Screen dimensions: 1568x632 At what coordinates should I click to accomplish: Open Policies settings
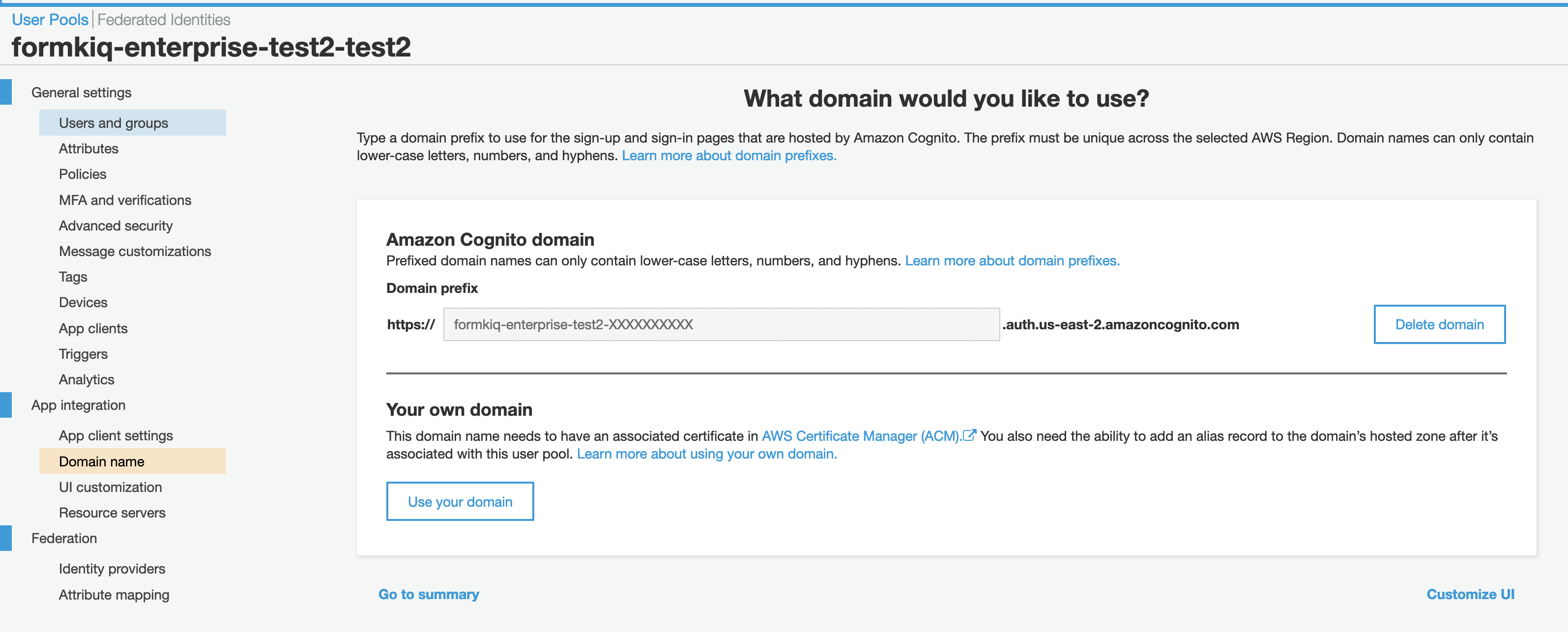click(x=83, y=174)
